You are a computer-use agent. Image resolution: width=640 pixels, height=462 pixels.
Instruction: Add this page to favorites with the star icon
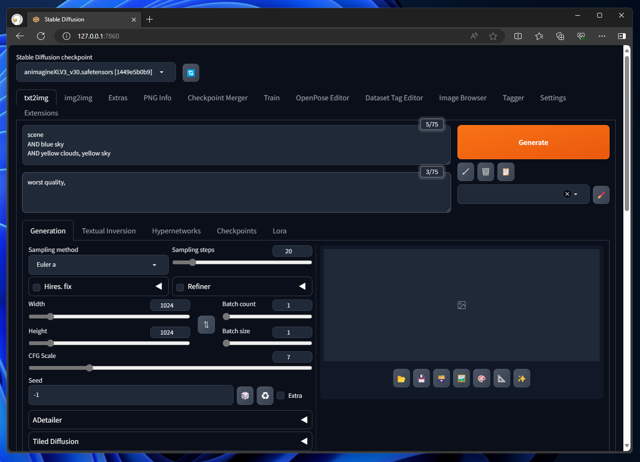pyautogui.click(x=493, y=36)
